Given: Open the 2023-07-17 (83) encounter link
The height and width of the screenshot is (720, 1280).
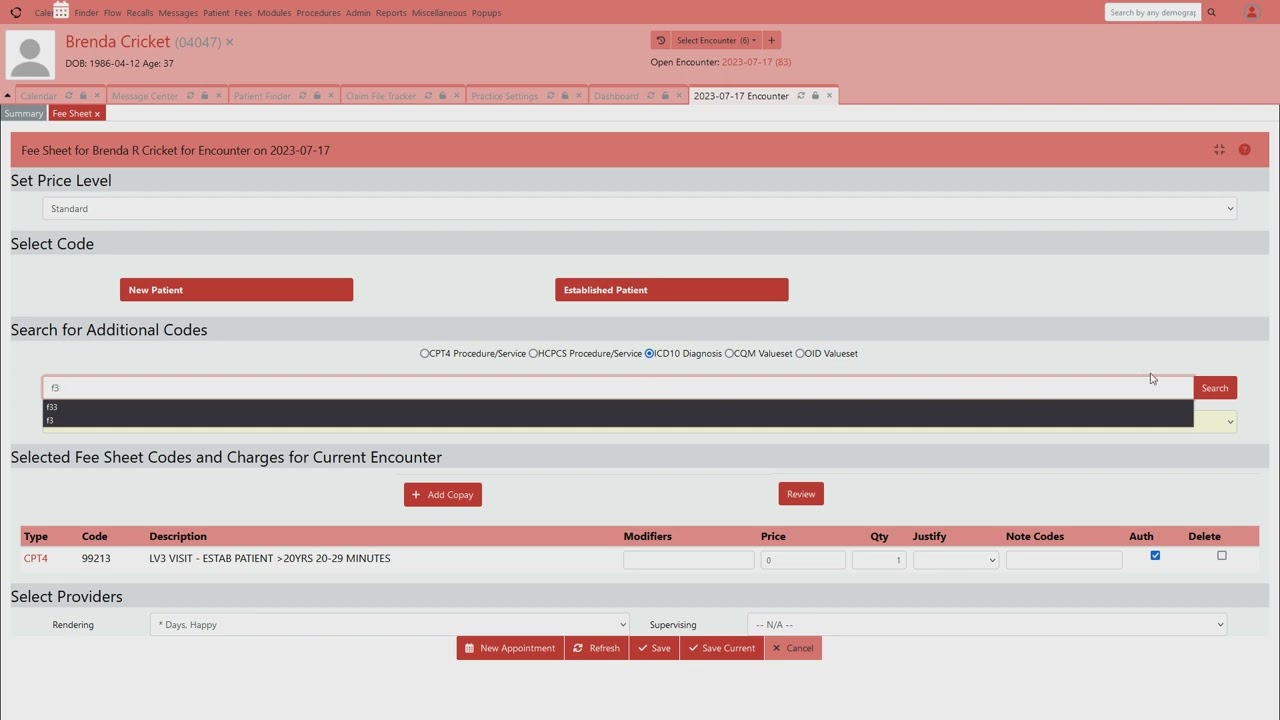Looking at the screenshot, I should tap(756, 62).
